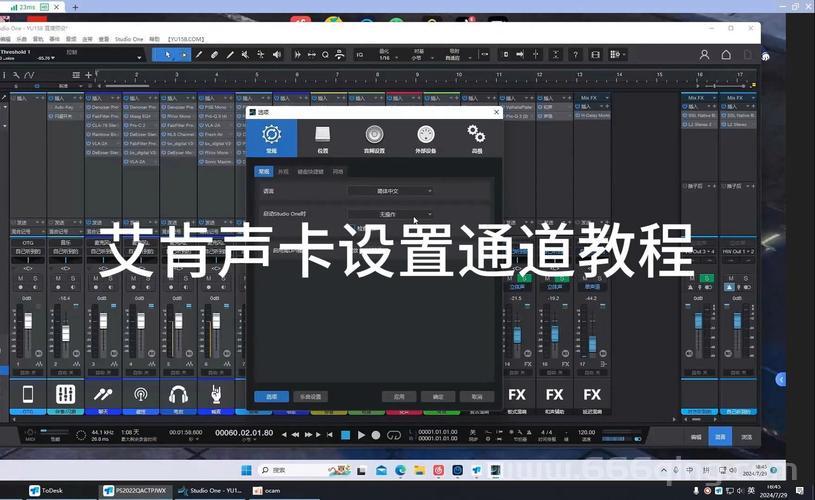Viewport: 815px width, 500px height.
Task: Click the phone channel icon
Action: 28,394
